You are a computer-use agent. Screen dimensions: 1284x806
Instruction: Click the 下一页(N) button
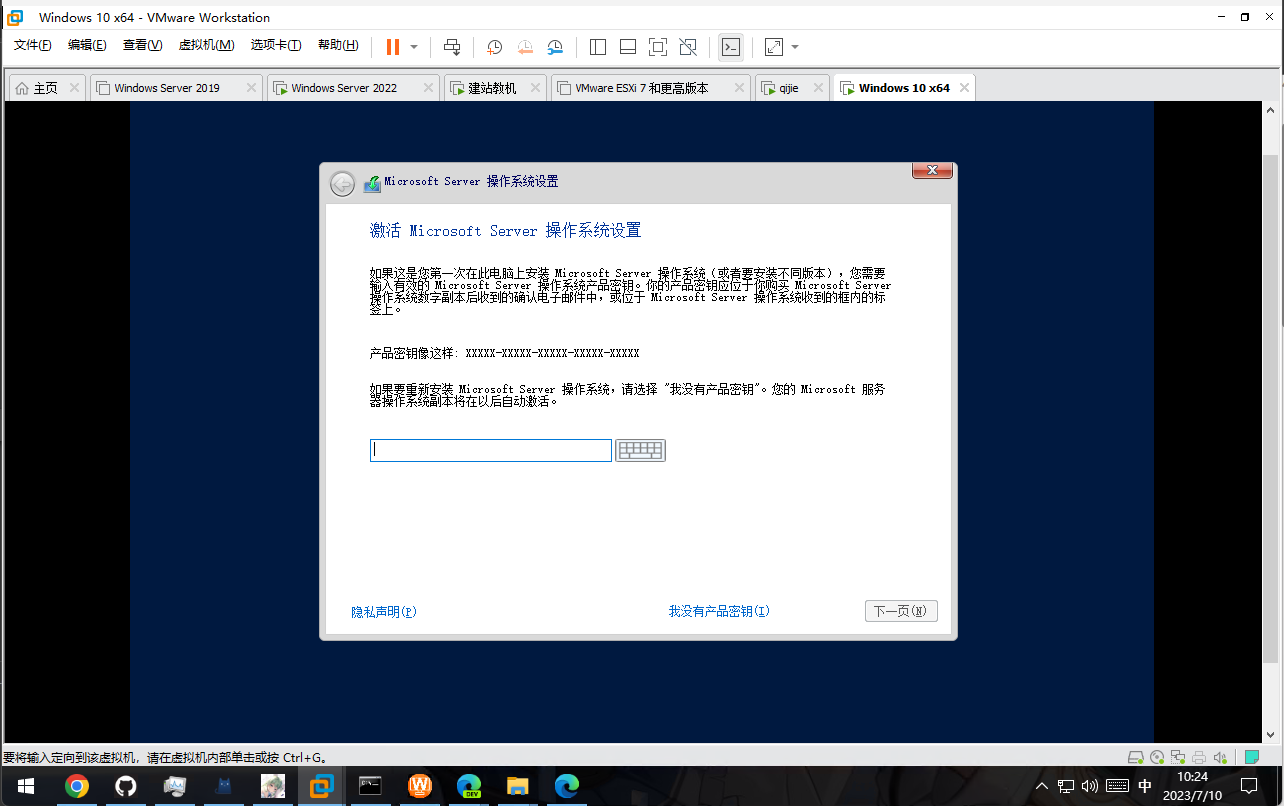coord(901,611)
